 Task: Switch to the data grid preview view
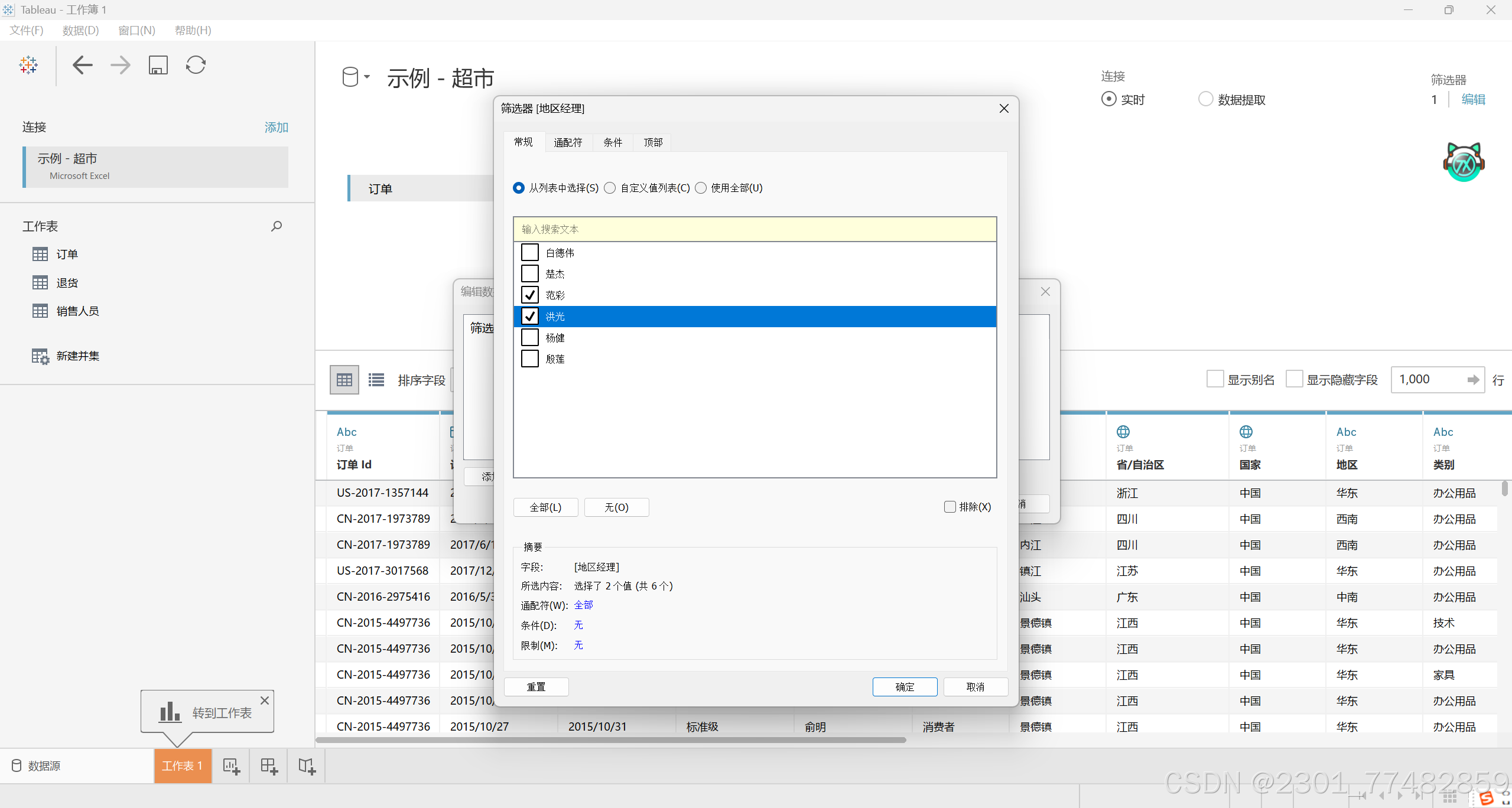pos(344,380)
